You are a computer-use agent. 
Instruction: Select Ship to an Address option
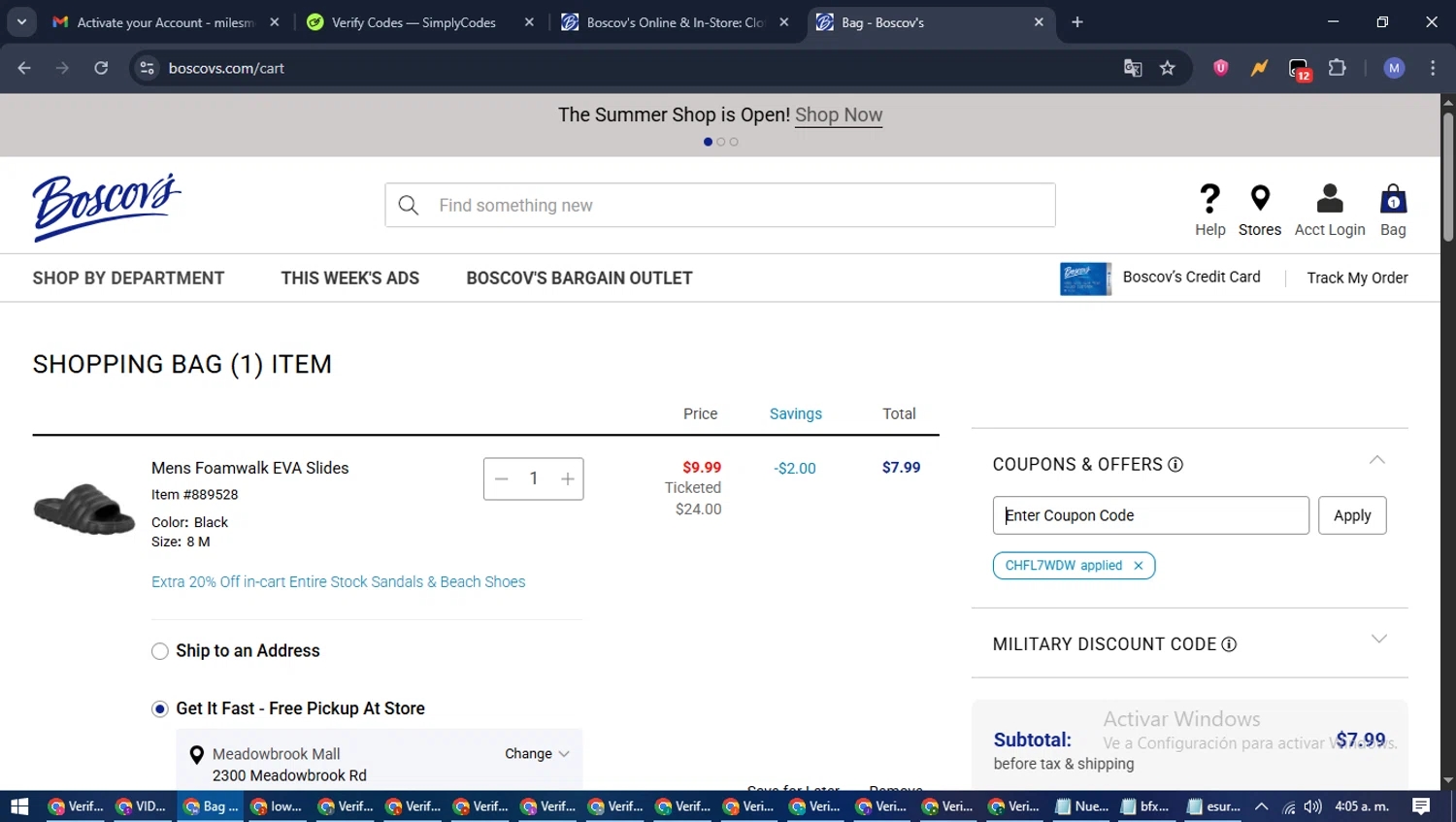coord(160,651)
